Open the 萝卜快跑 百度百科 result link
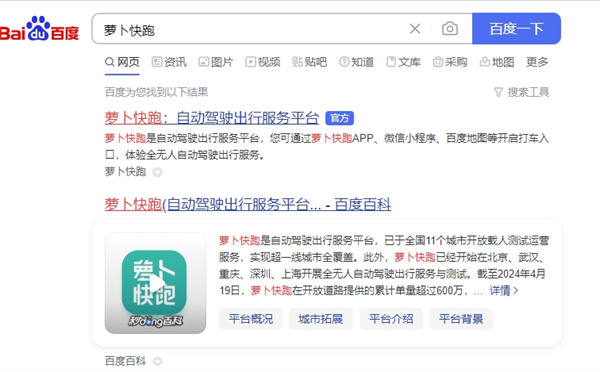Image resolution: width=600 pixels, height=372 pixels. click(x=248, y=204)
